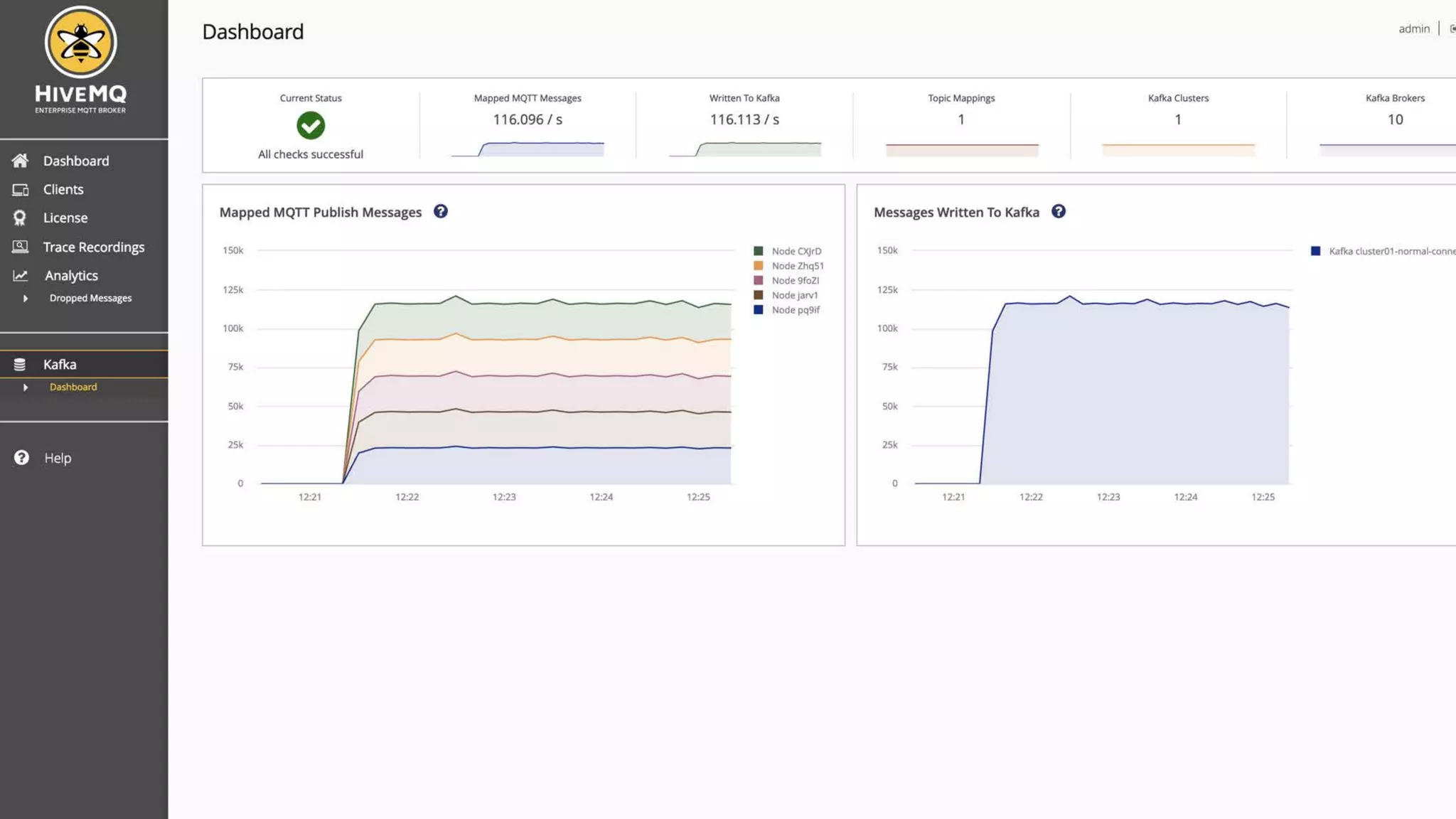The width and height of the screenshot is (1456, 819).
Task: Open help tooltip for Messages Written To Kafka
Action: click(1059, 212)
